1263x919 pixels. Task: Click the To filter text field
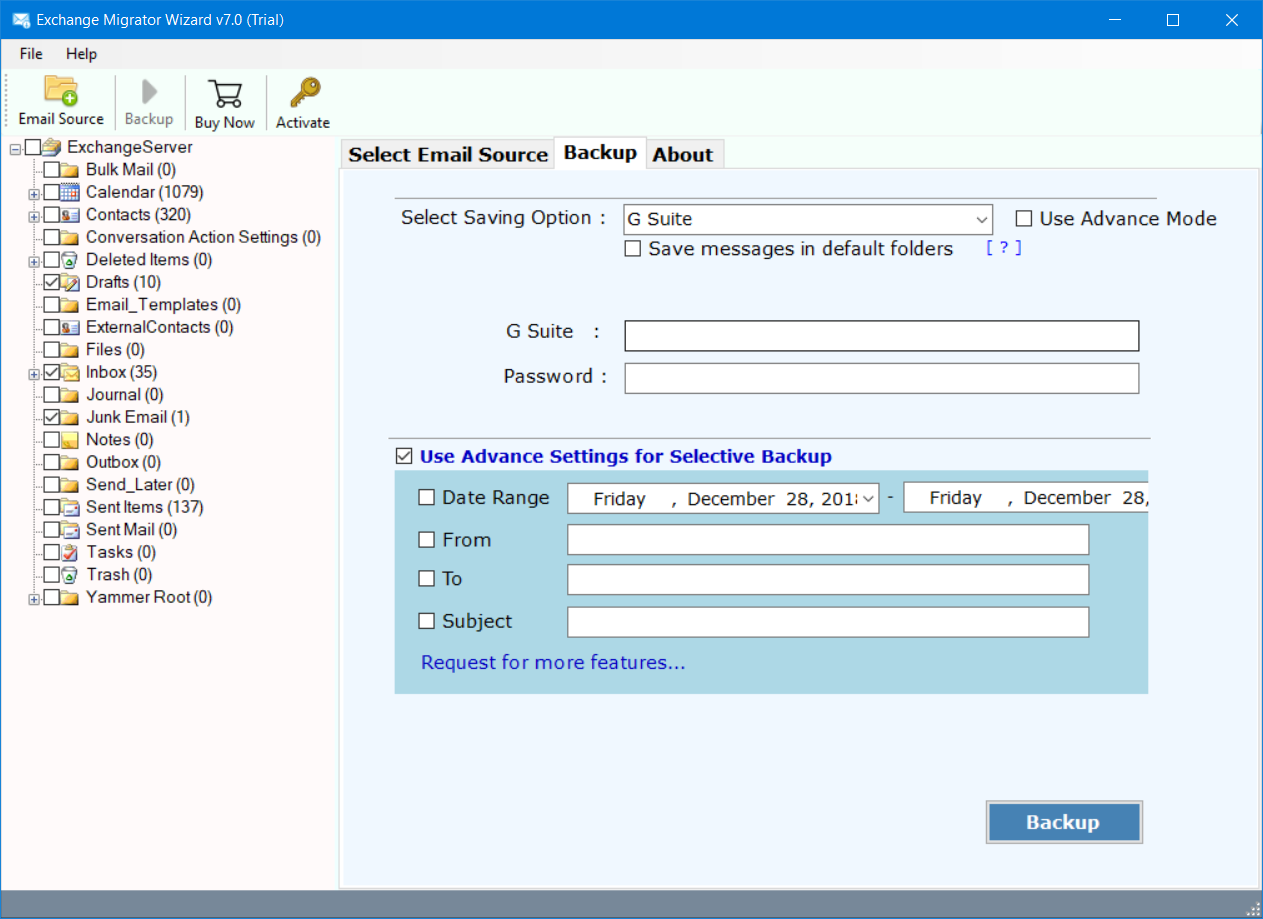click(x=828, y=579)
